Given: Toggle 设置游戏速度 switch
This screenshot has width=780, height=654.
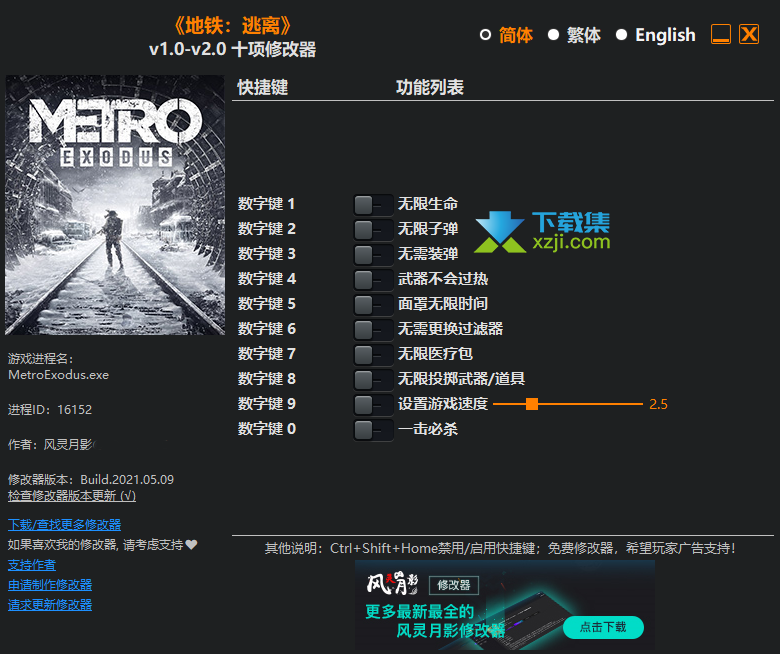Looking at the screenshot, I should (373, 404).
